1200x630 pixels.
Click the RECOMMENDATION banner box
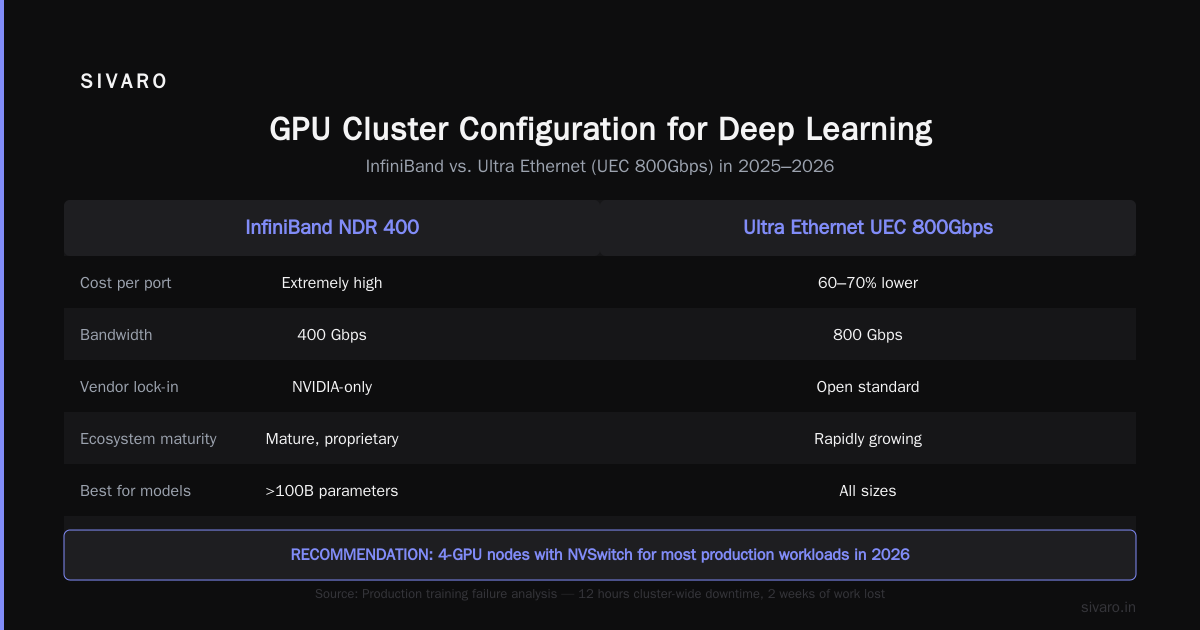[600, 555]
